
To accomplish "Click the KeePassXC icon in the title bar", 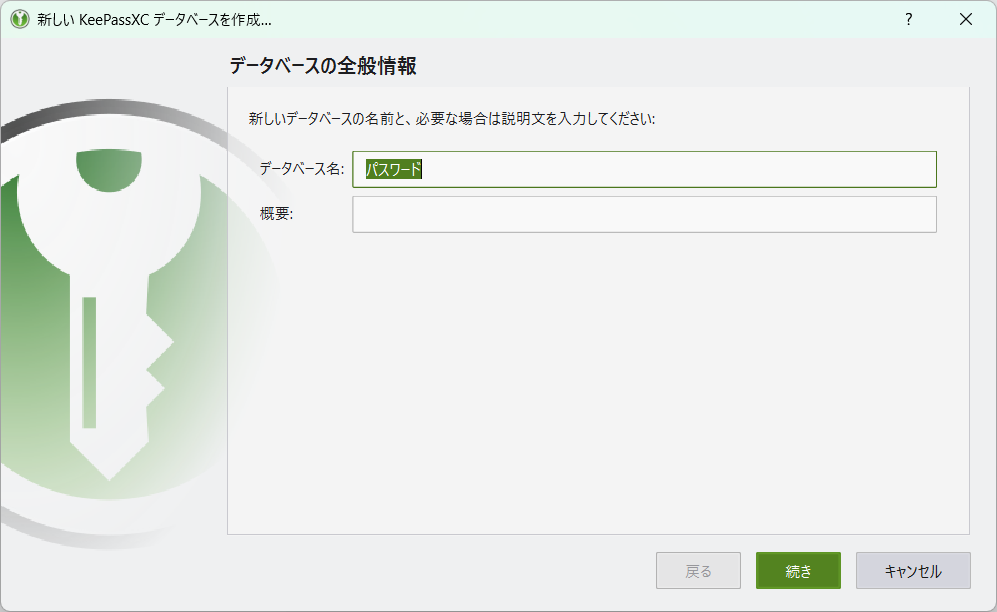I will (x=20, y=19).
